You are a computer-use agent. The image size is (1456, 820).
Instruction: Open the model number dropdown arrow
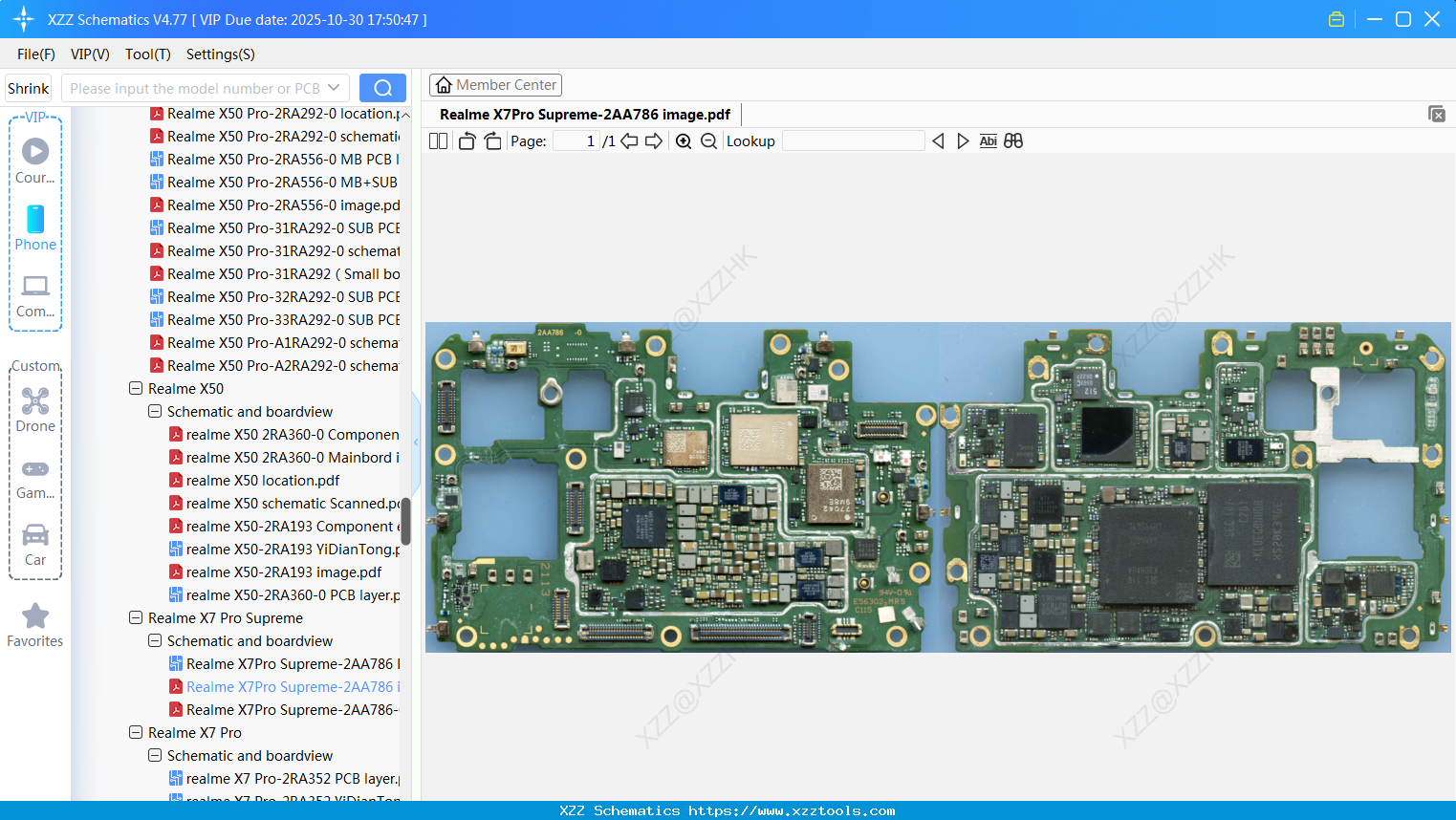(334, 88)
